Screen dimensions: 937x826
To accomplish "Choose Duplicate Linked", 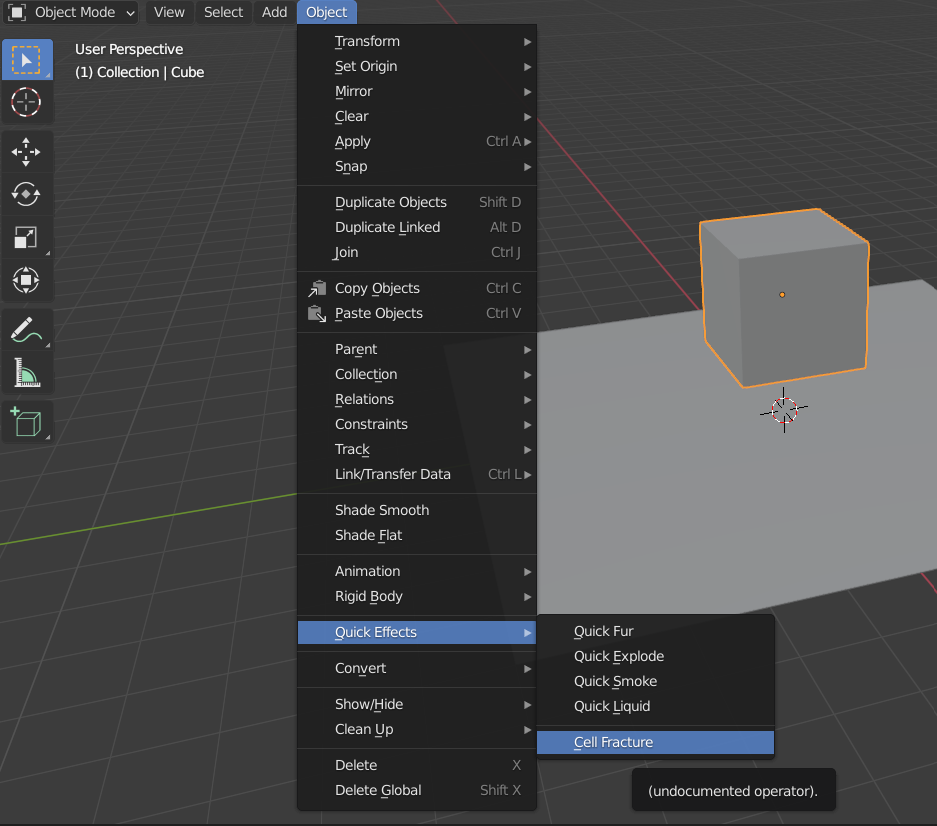I will pyautogui.click(x=417, y=228).
